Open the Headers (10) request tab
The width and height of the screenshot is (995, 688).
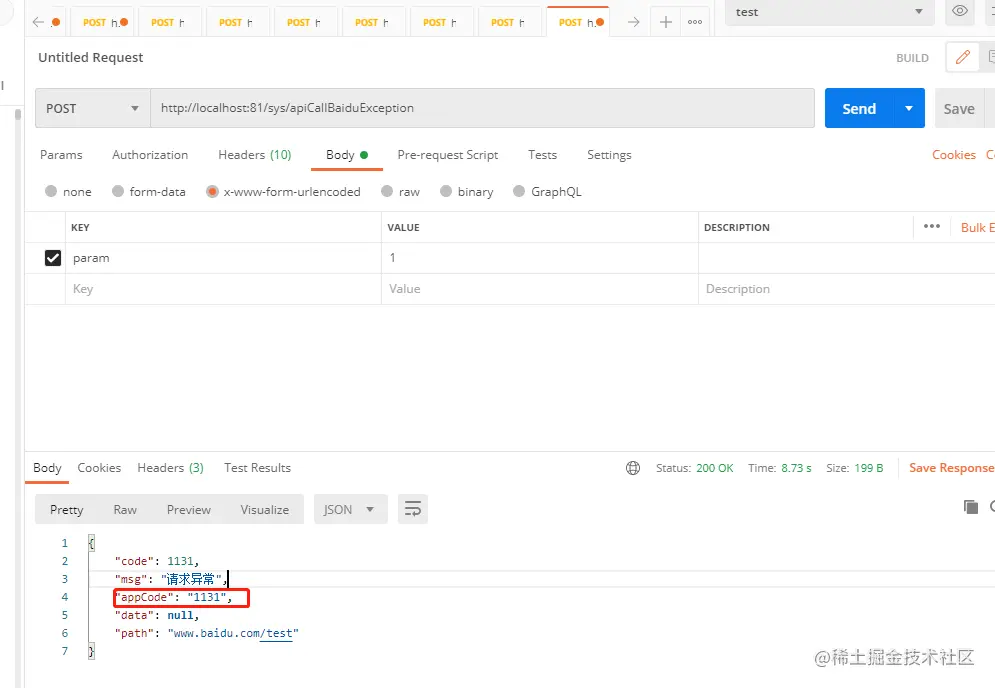pos(254,155)
